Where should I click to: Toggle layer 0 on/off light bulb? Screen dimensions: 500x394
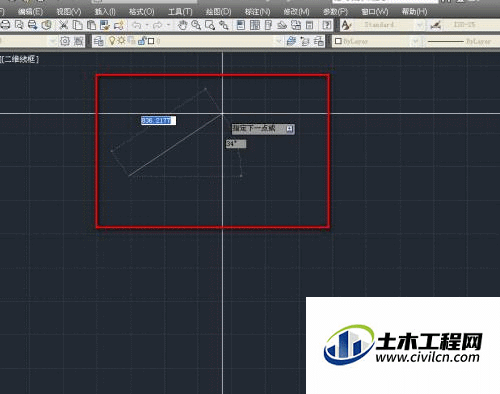[x=112, y=41]
